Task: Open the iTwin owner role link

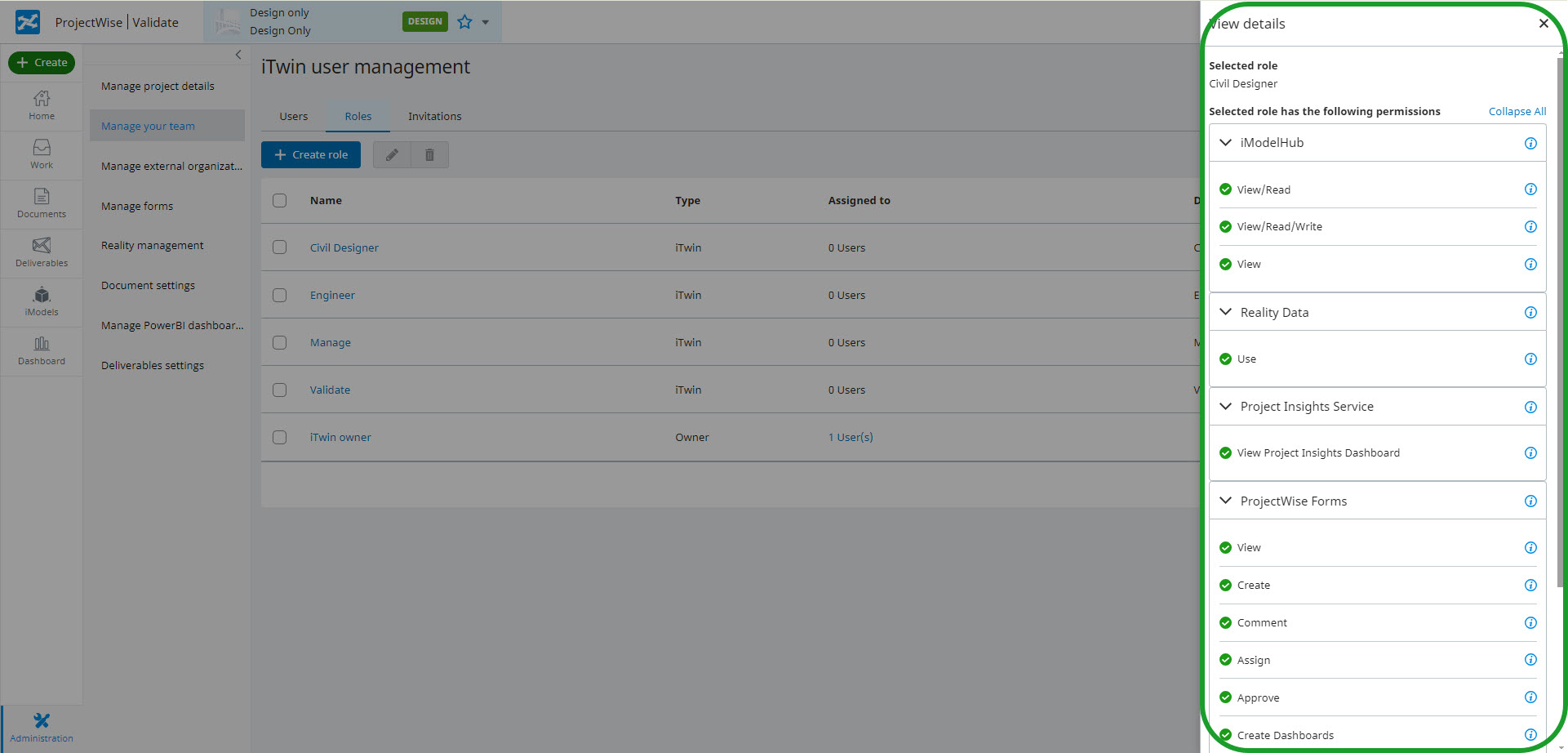Action: pos(340,437)
